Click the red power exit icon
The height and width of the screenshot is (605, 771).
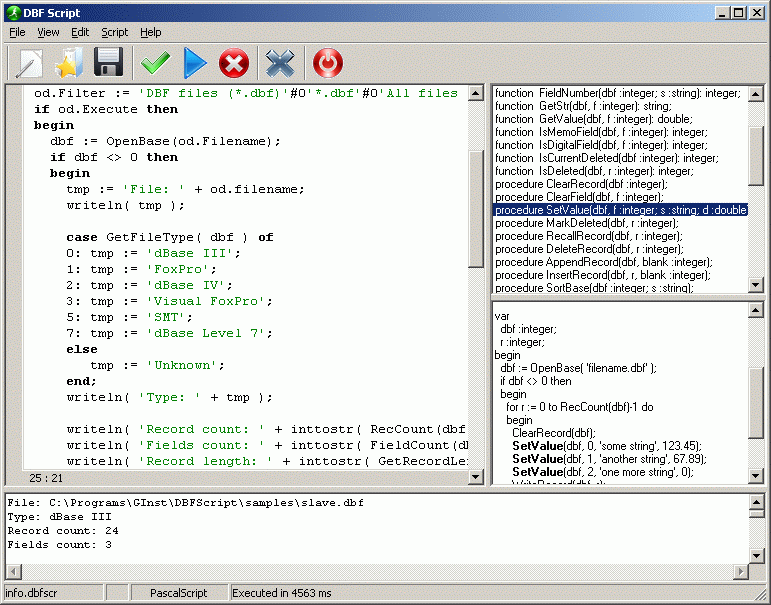[x=327, y=63]
